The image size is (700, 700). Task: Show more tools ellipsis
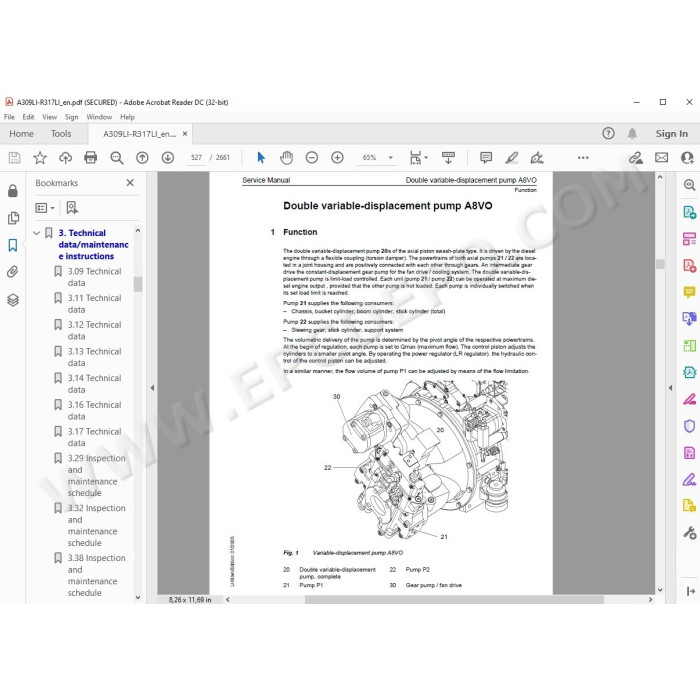(x=583, y=158)
